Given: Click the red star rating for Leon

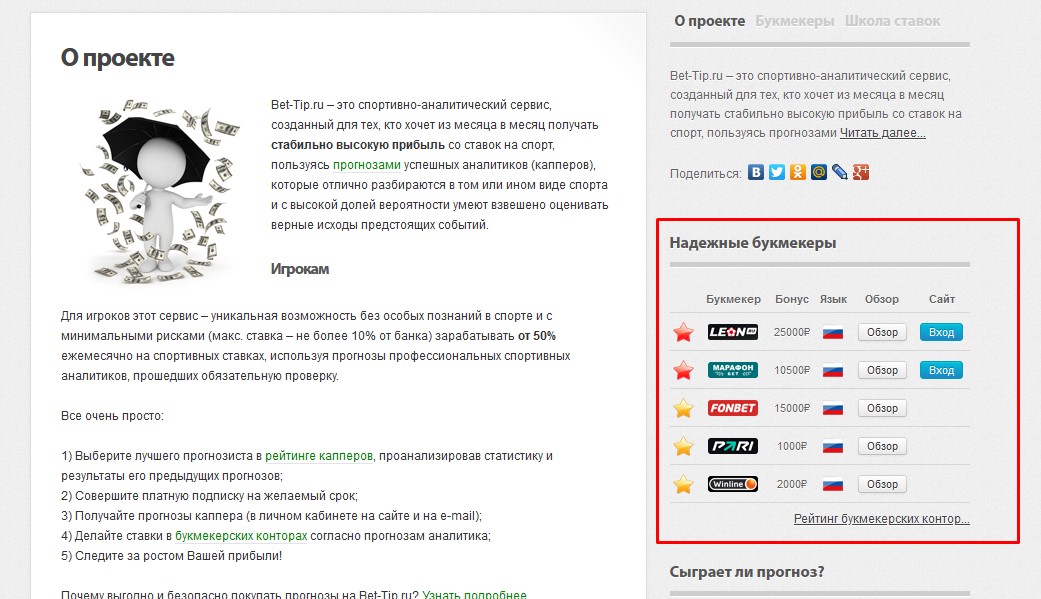Looking at the screenshot, I should coord(682,331).
